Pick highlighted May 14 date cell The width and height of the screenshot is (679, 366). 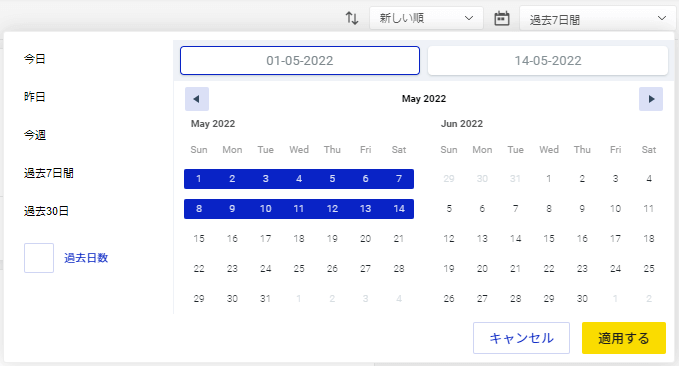coord(399,209)
